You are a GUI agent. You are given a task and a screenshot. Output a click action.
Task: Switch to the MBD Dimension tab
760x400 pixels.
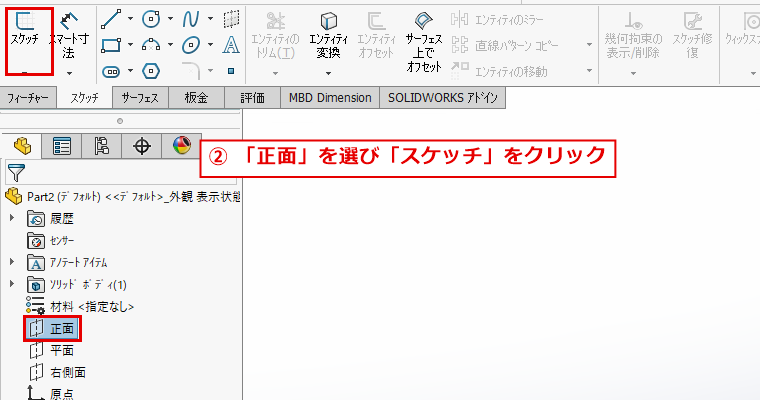pos(330,98)
